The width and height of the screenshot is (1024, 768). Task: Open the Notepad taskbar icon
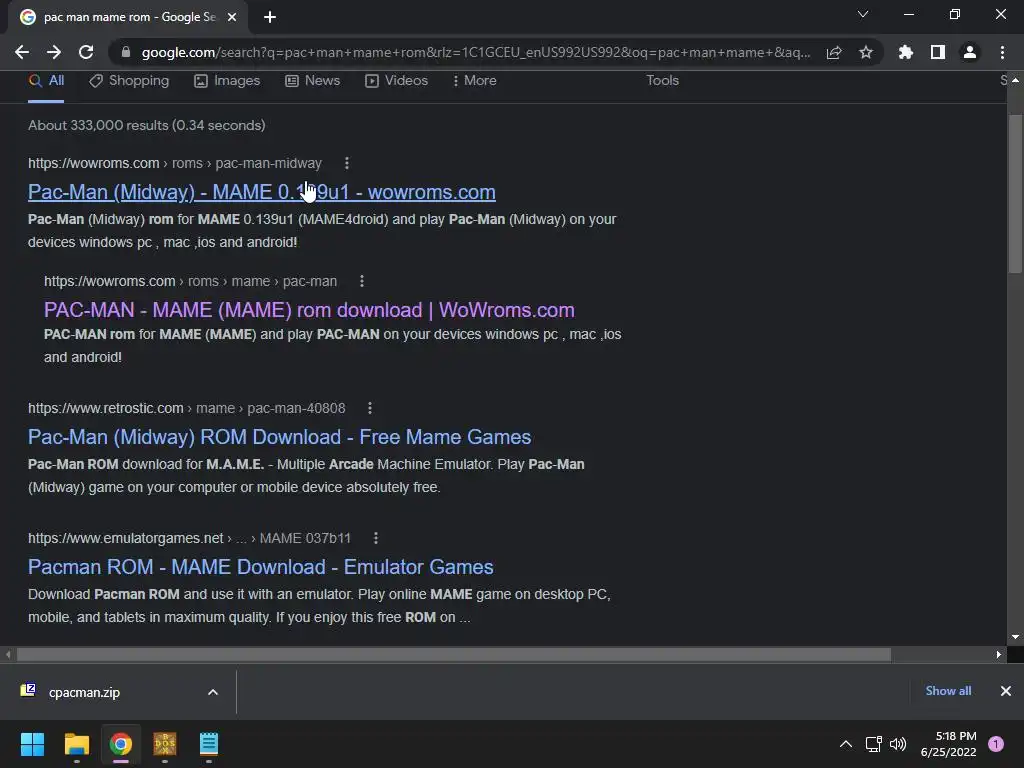[209, 744]
